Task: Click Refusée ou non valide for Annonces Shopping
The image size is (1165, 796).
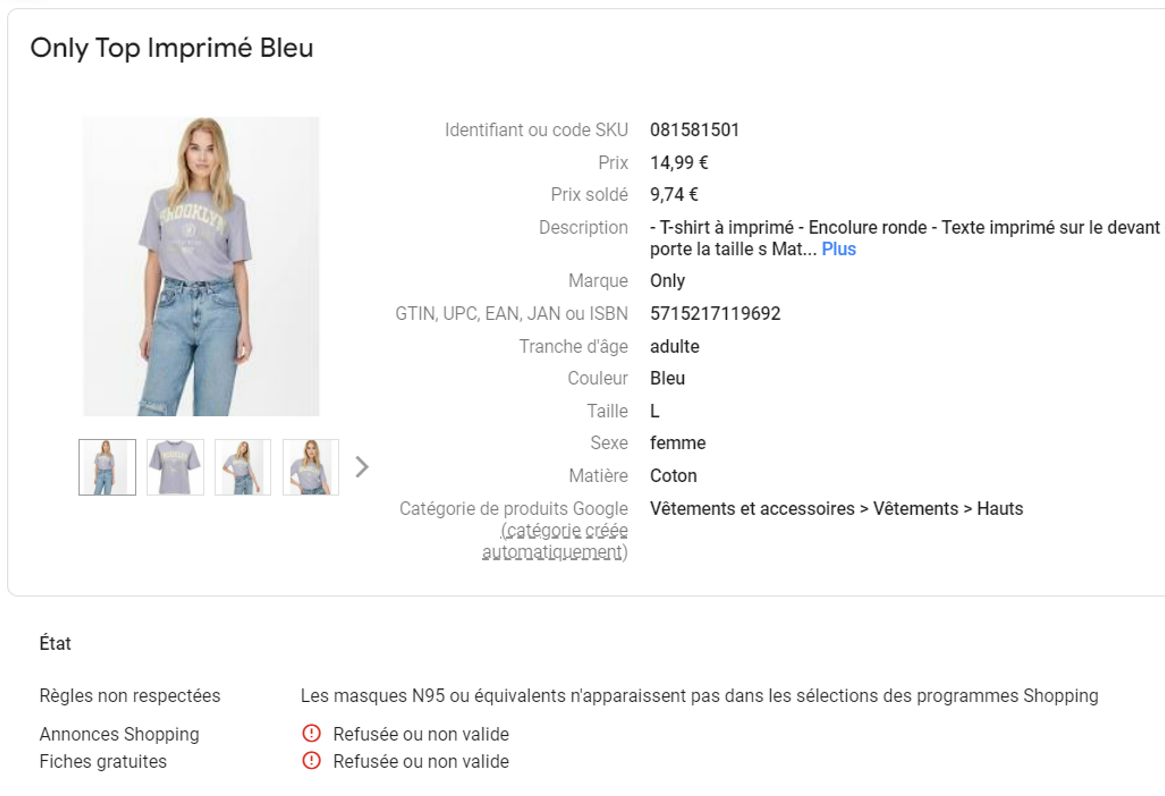Action: point(421,734)
